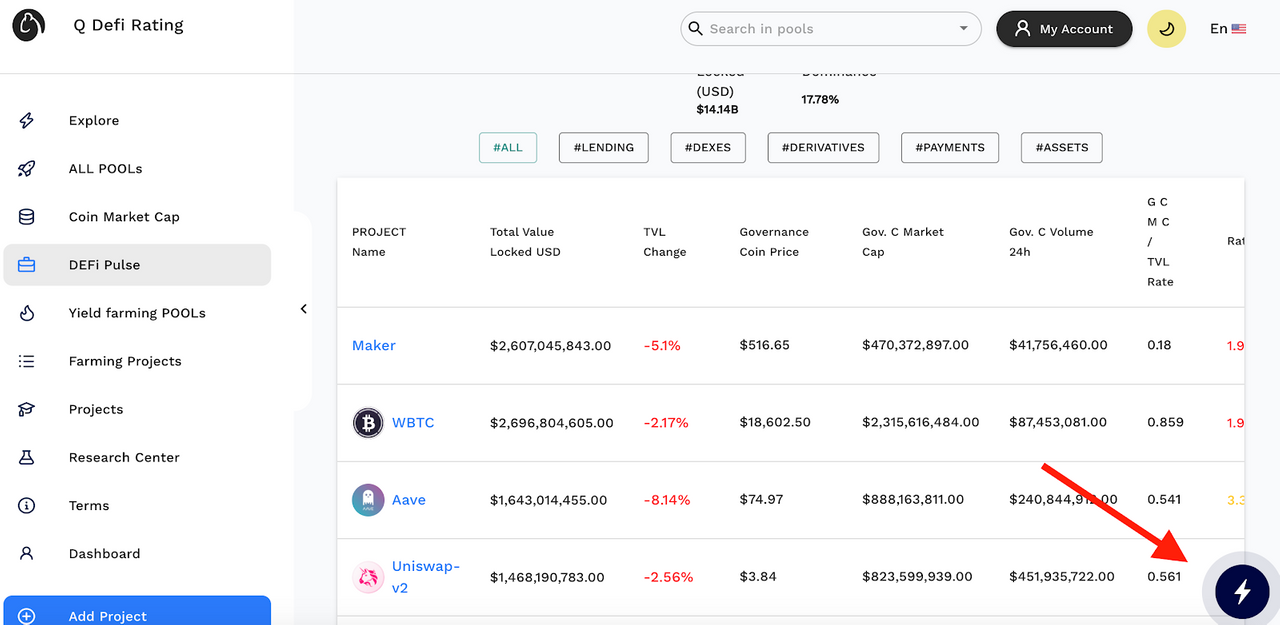The image size is (1280, 625).
Task: Click Maker's -5.1% TVL change
Action: pos(662,345)
